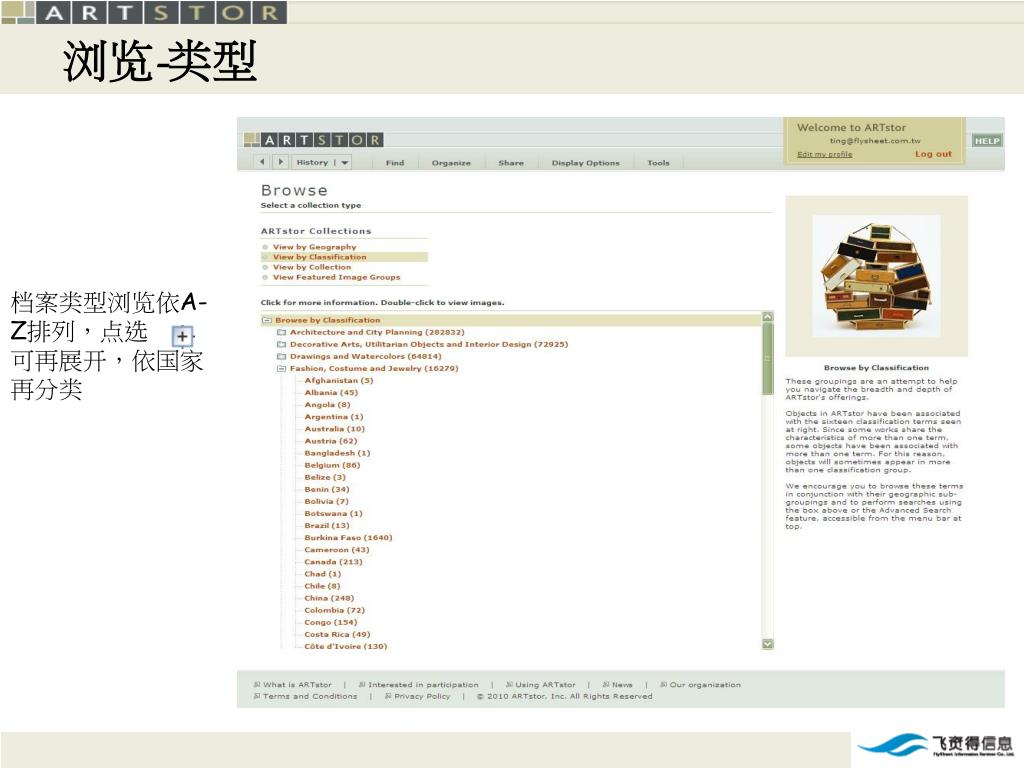This screenshot has height=768, width=1024.
Task: Click the History menu label
Action: click(x=312, y=163)
